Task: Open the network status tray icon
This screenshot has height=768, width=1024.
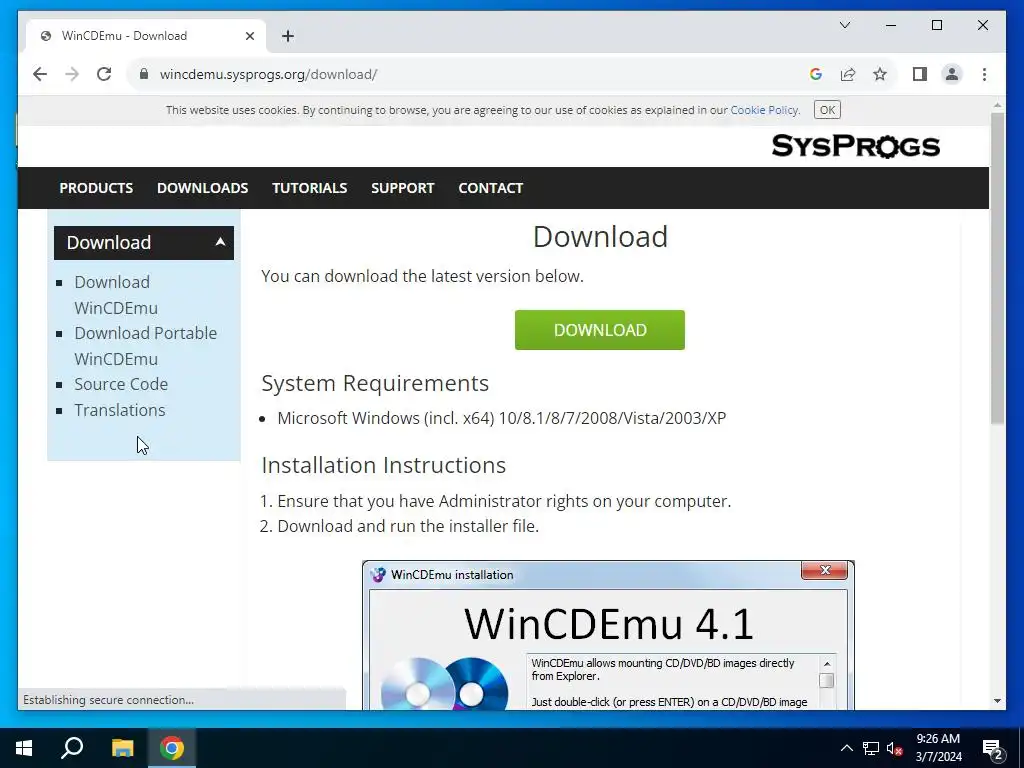Action: [871, 748]
